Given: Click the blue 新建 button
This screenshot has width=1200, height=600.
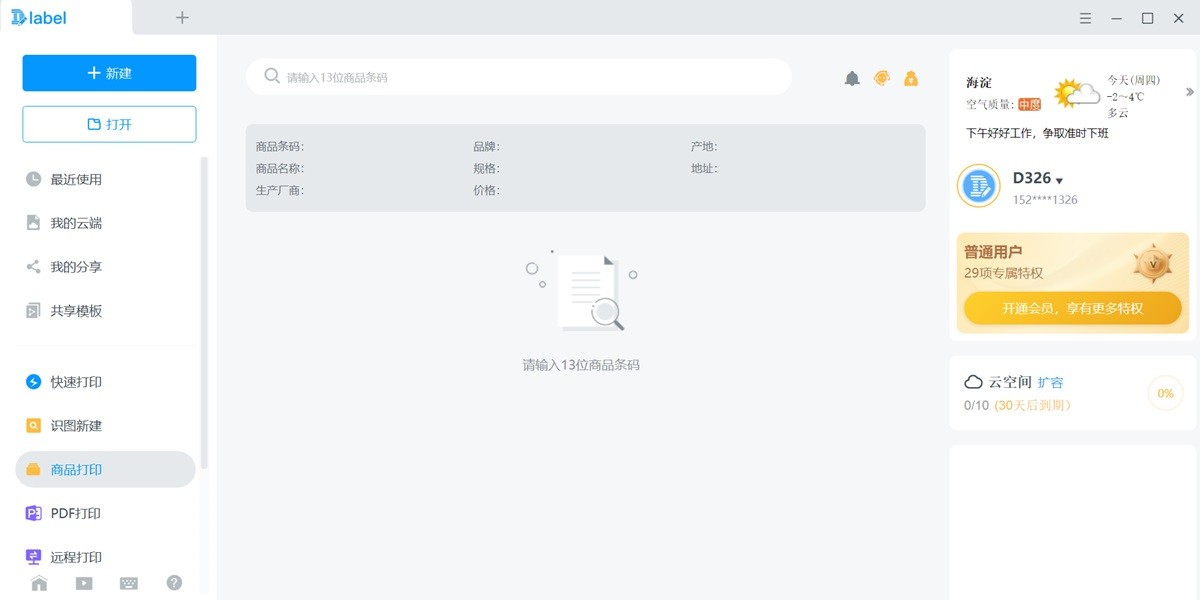Looking at the screenshot, I should point(109,73).
